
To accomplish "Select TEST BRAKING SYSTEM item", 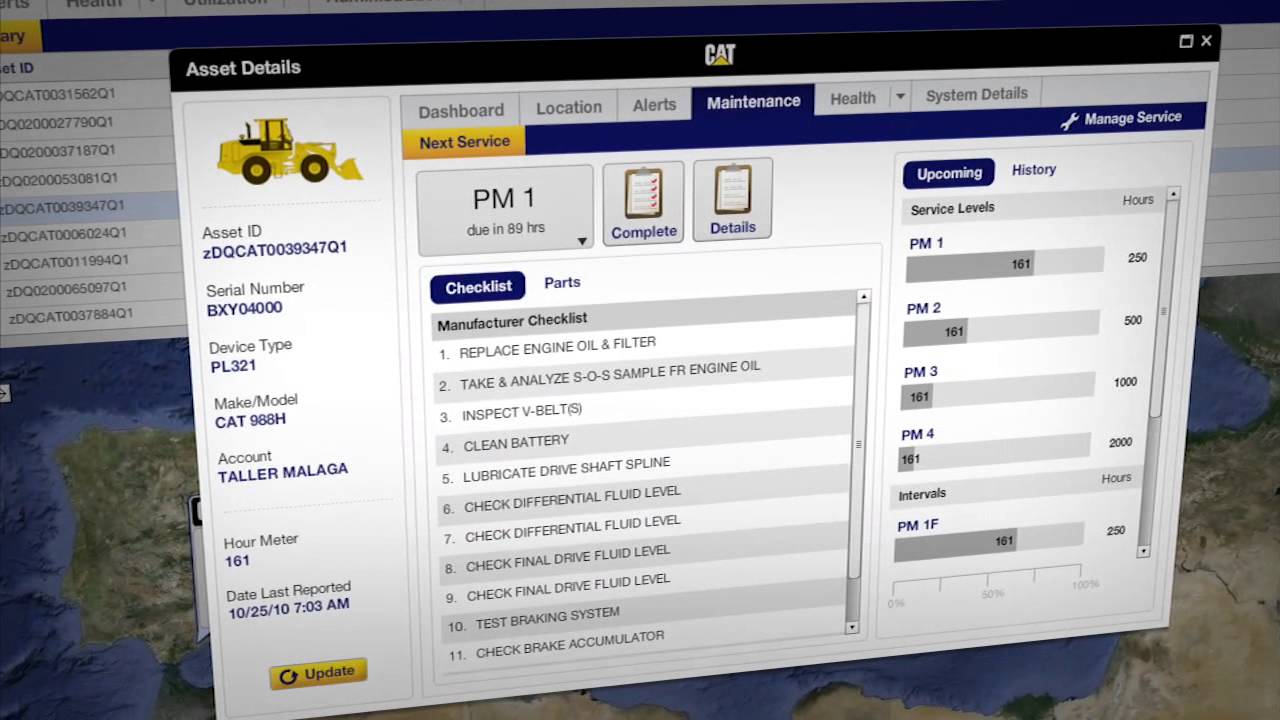I will (x=645, y=614).
